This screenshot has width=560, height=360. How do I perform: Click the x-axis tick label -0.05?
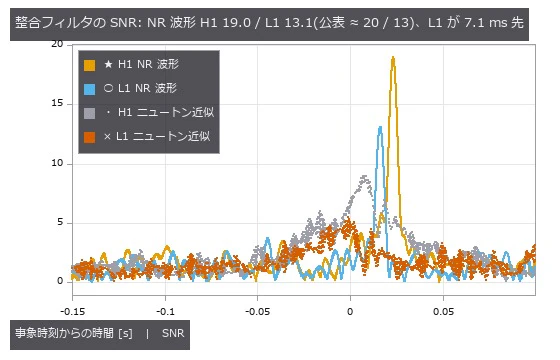pyautogui.click(x=258, y=311)
